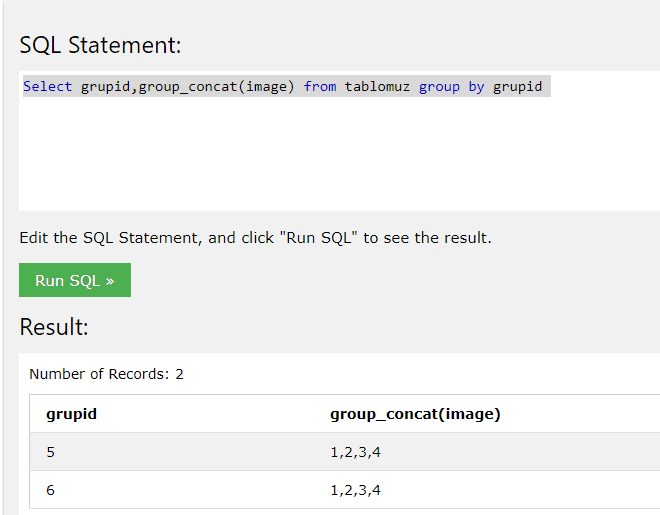The width and height of the screenshot is (660, 515).
Task: Click the Edit the SQL Statement instruction text
Action: 255,238
